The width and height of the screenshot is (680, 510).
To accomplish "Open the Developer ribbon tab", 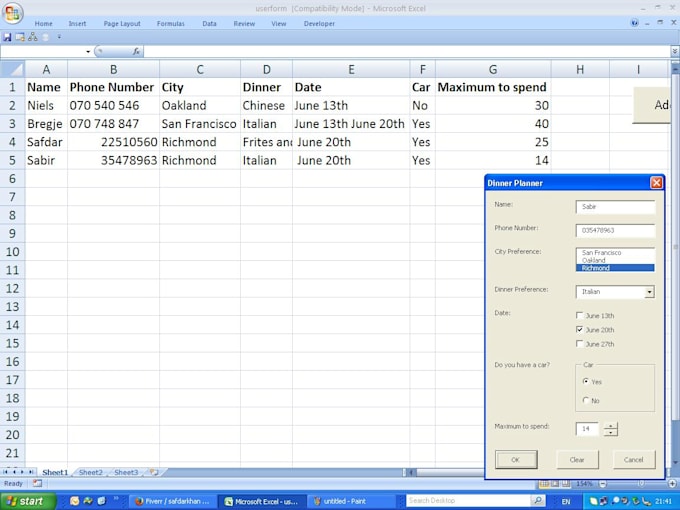I will pyautogui.click(x=319, y=23).
